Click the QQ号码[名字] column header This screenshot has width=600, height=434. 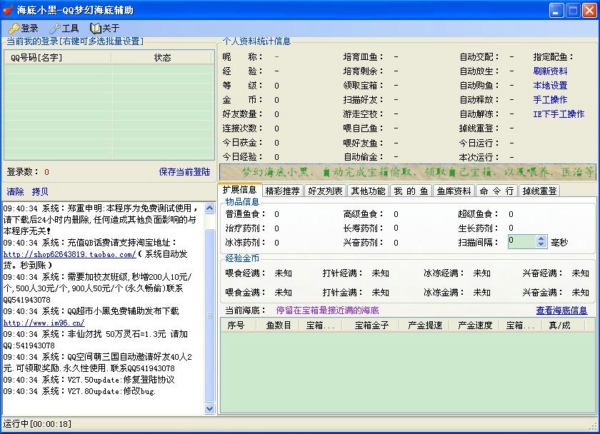click(x=57, y=58)
